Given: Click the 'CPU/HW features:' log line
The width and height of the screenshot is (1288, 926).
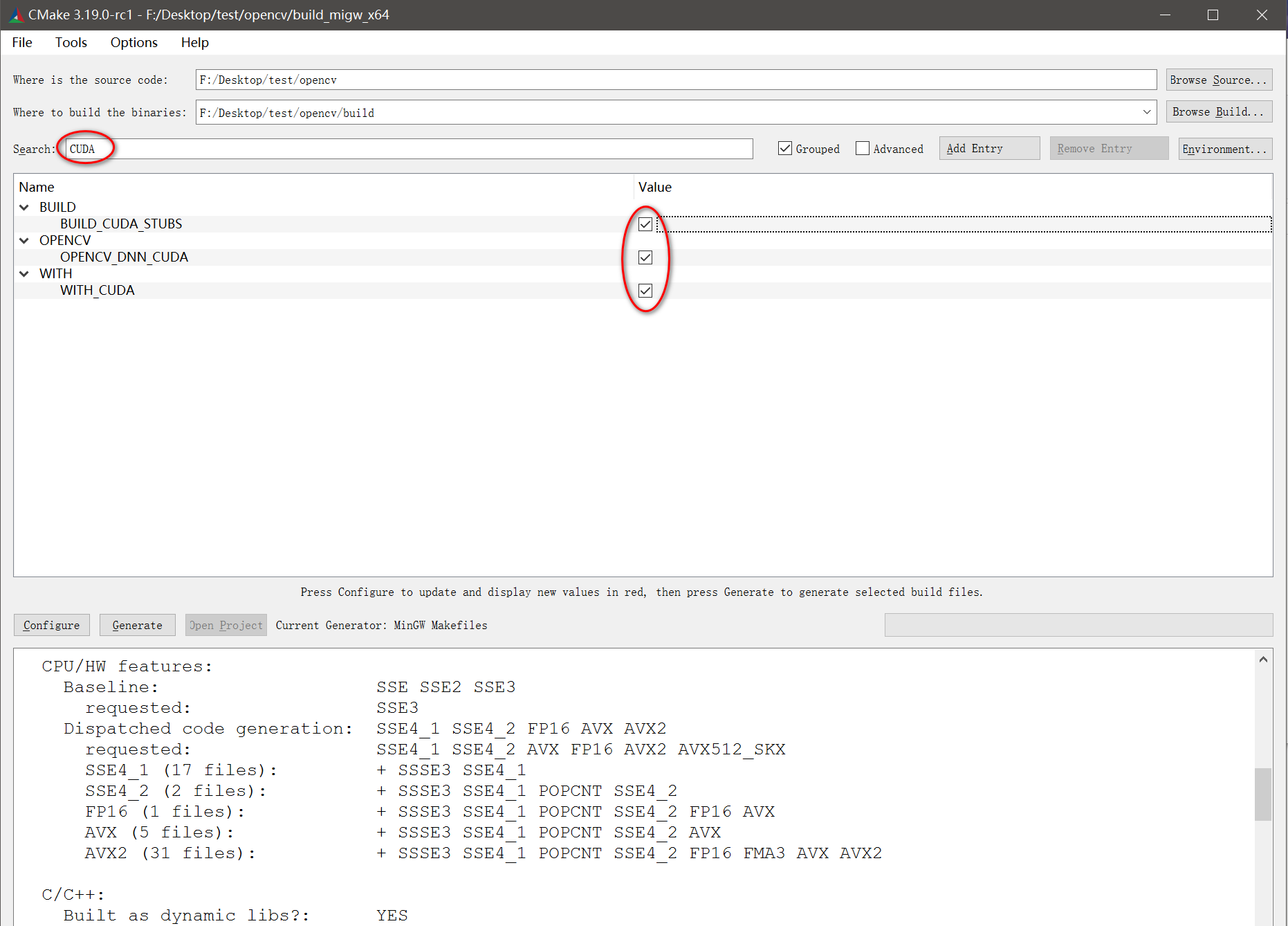Looking at the screenshot, I should 127,666.
